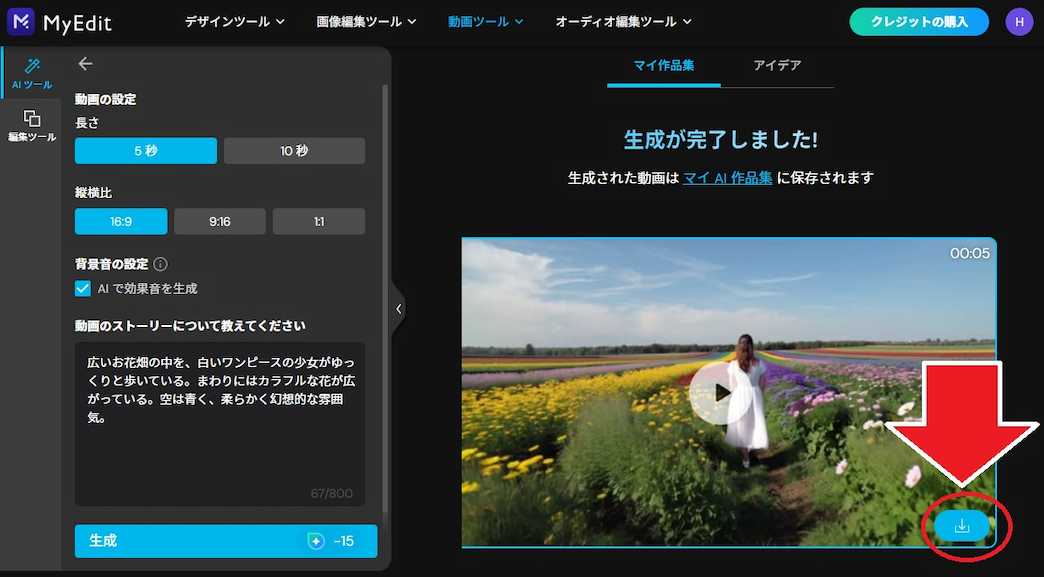
Task: Click the user profile avatar icon
Action: pyautogui.click(x=1018, y=20)
